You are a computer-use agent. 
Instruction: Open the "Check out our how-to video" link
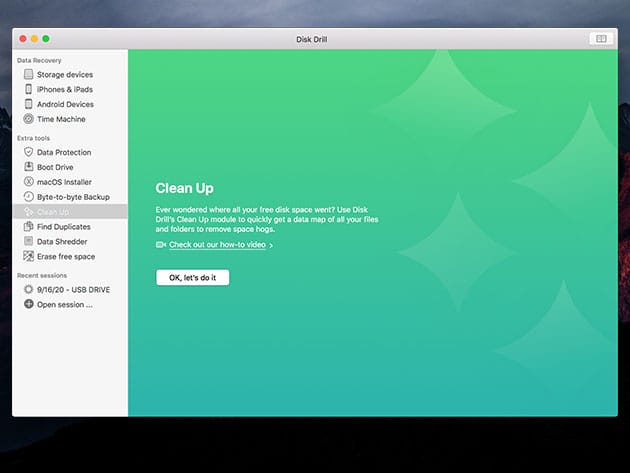[217, 245]
